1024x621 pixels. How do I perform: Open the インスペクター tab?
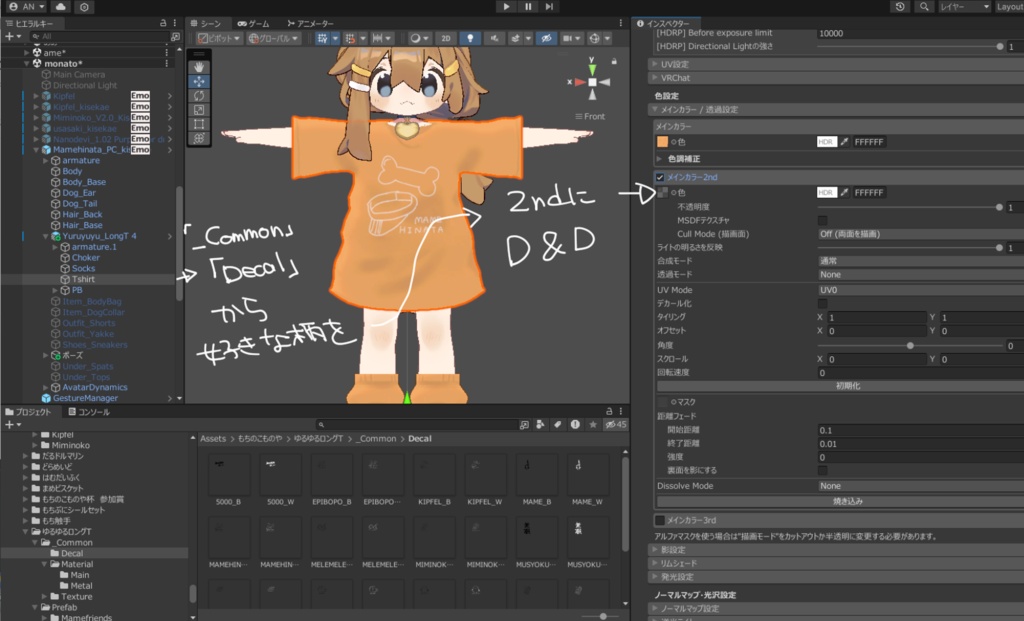tap(664, 24)
